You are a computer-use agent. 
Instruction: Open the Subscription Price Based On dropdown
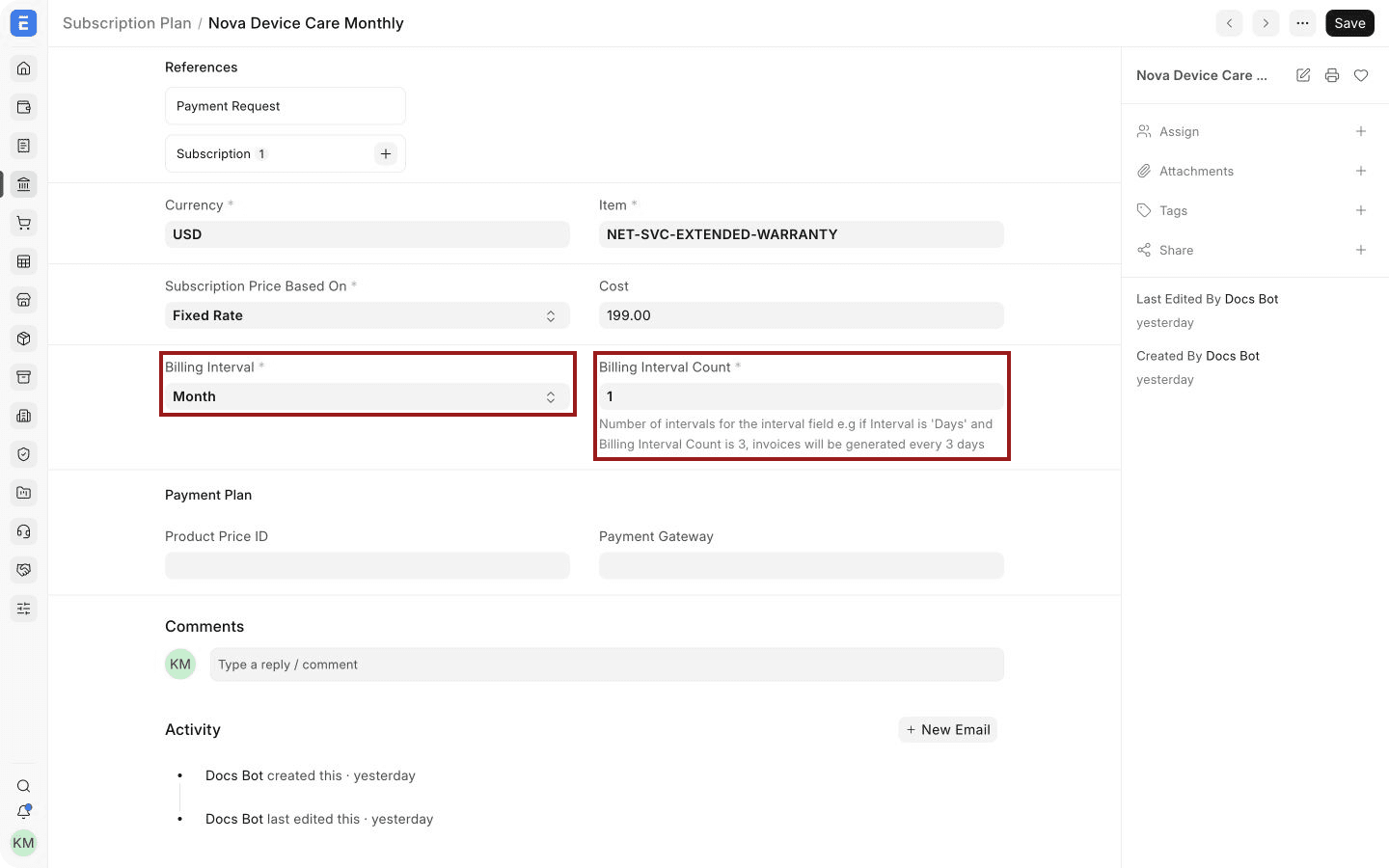point(368,315)
